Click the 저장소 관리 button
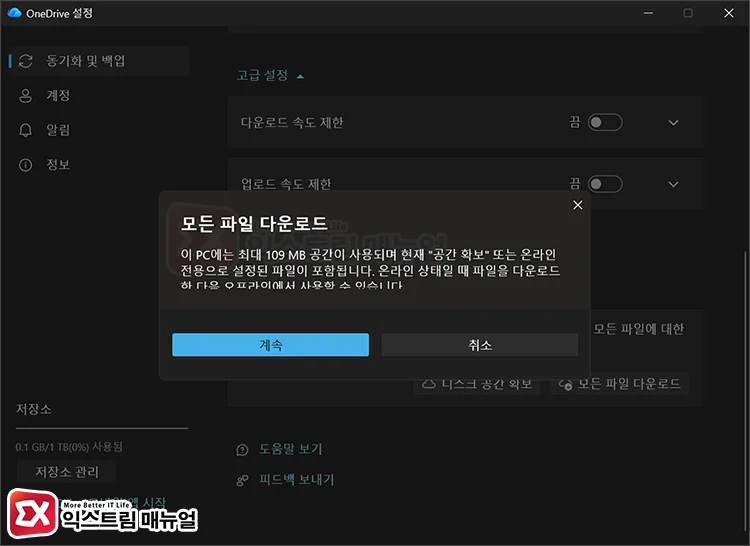The height and width of the screenshot is (546, 750). click(x=67, y=472)
